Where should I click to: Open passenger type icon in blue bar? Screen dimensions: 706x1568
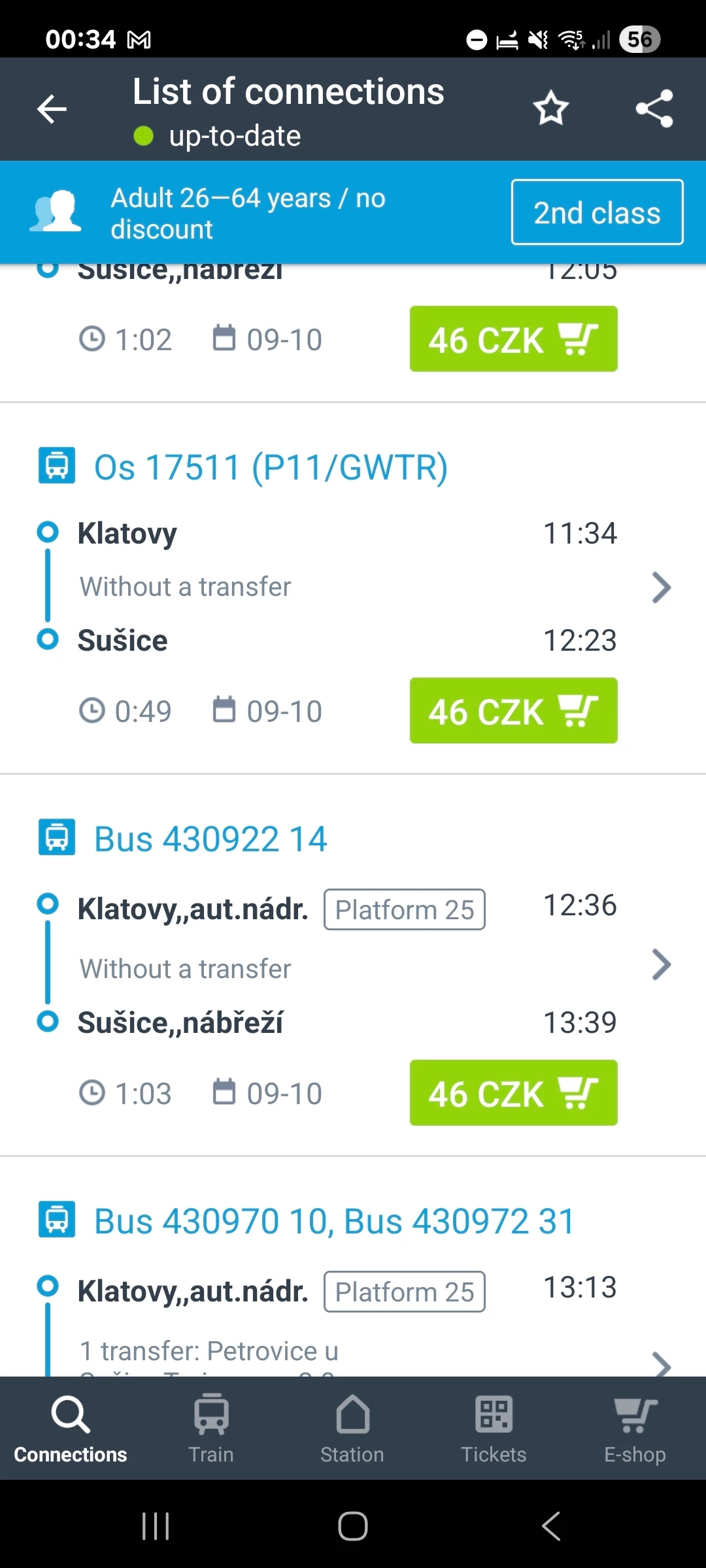click(56, 212)
